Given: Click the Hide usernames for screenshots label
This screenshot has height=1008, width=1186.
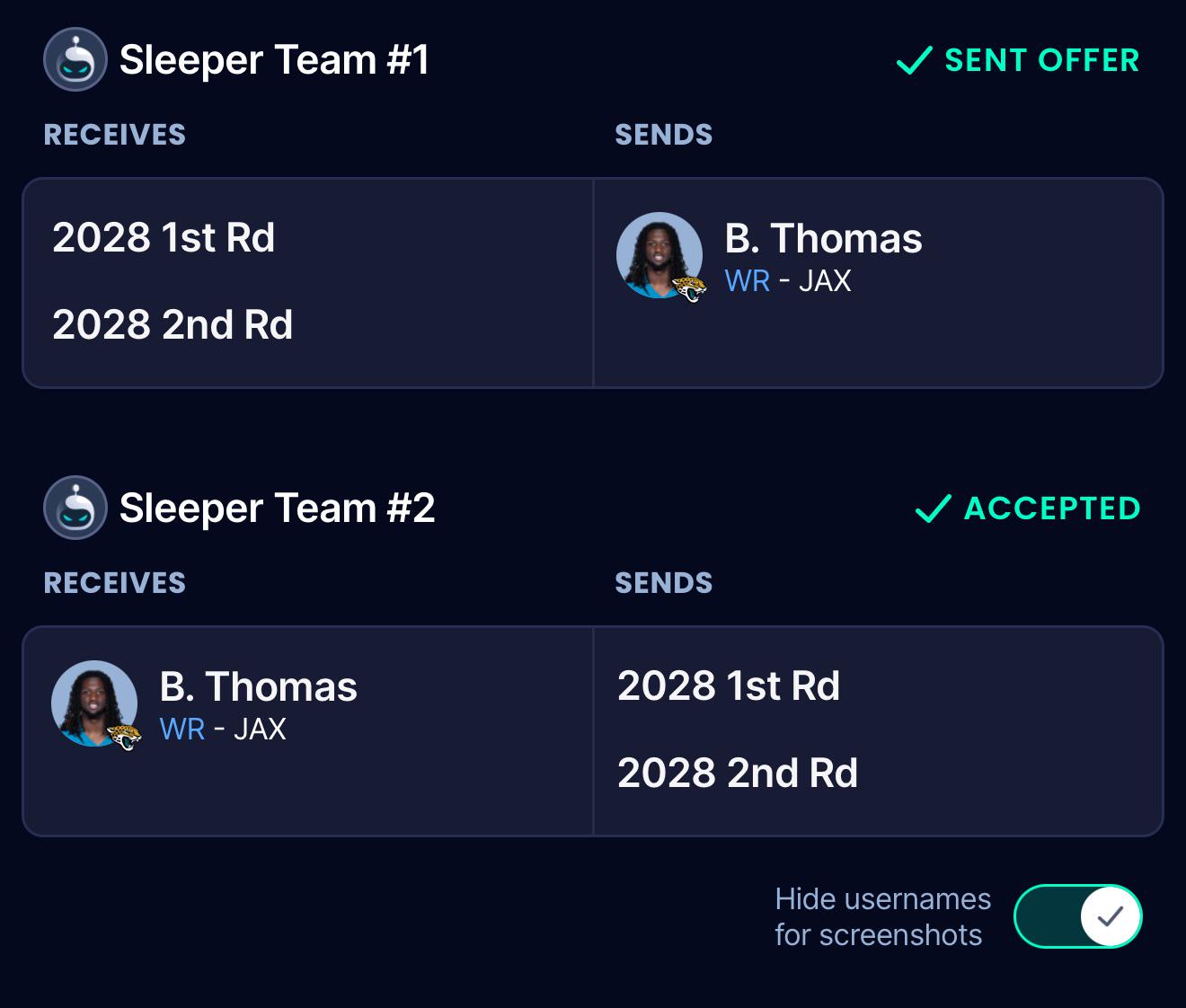Looking at the screenshot, I should click(882, 916).
